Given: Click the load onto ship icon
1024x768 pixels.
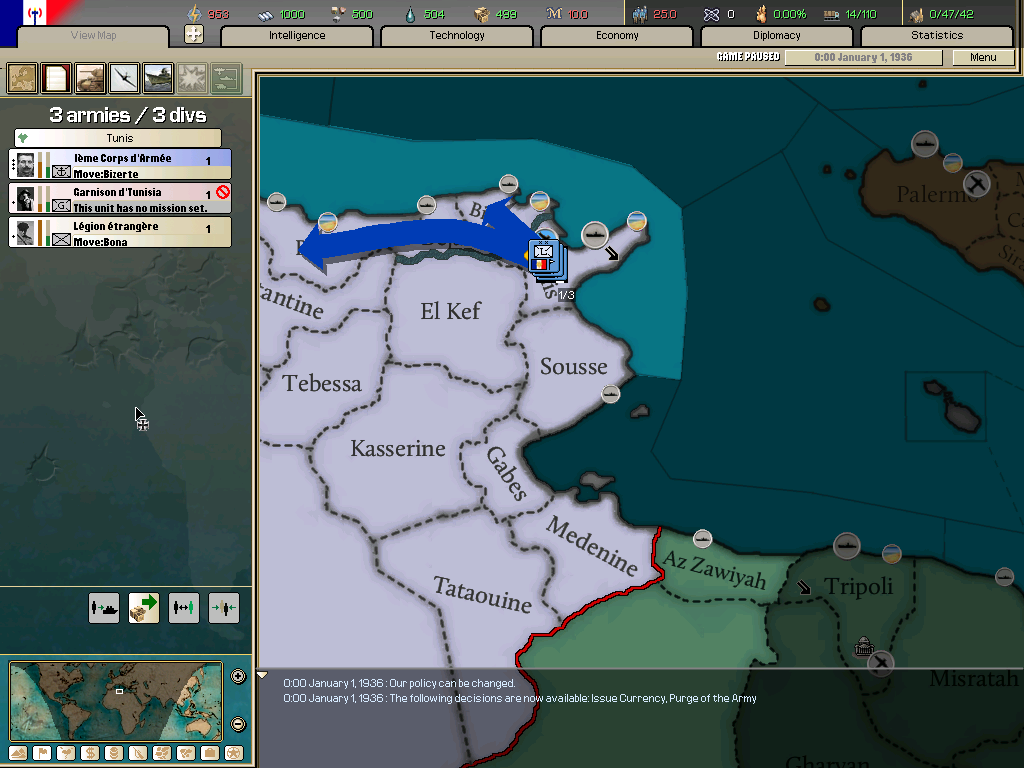Looking at the screenshot, I should point(104,607).
